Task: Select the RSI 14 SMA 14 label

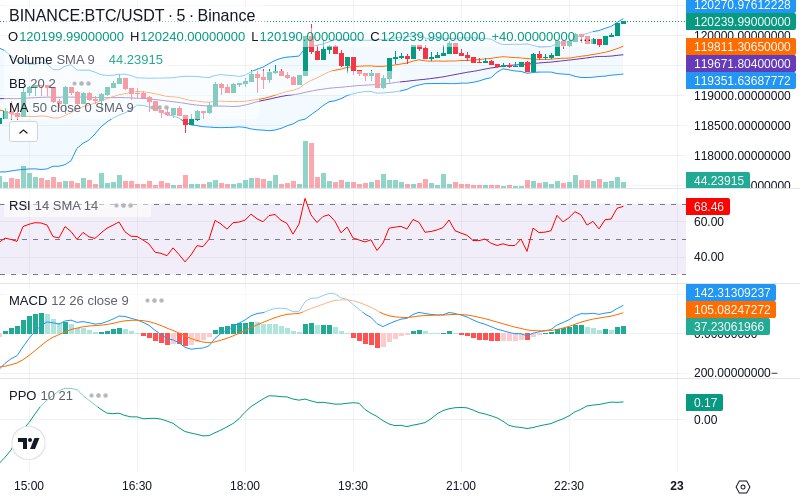Action: (54, 206)
